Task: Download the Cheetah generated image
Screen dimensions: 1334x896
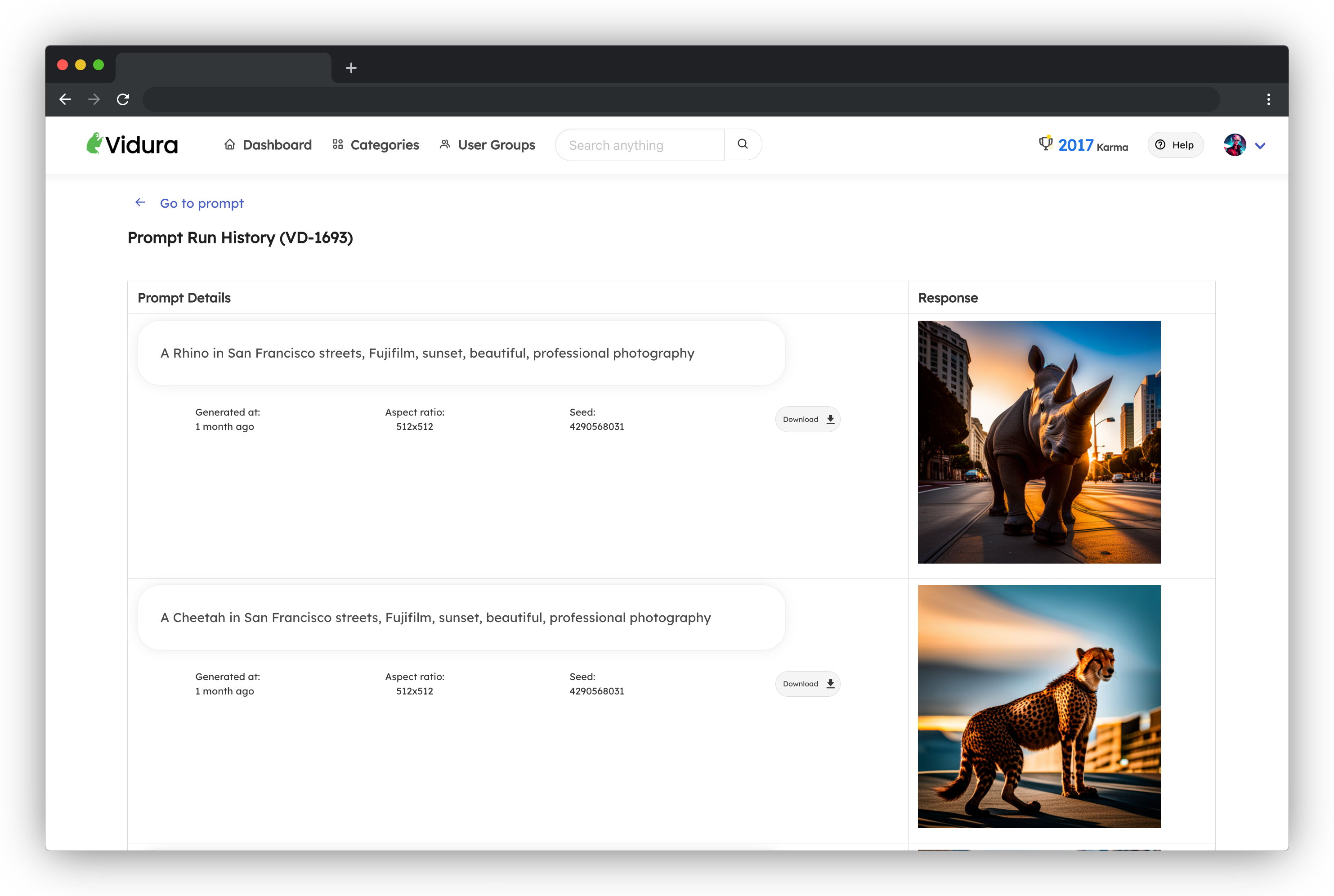Action: (807, 683)
